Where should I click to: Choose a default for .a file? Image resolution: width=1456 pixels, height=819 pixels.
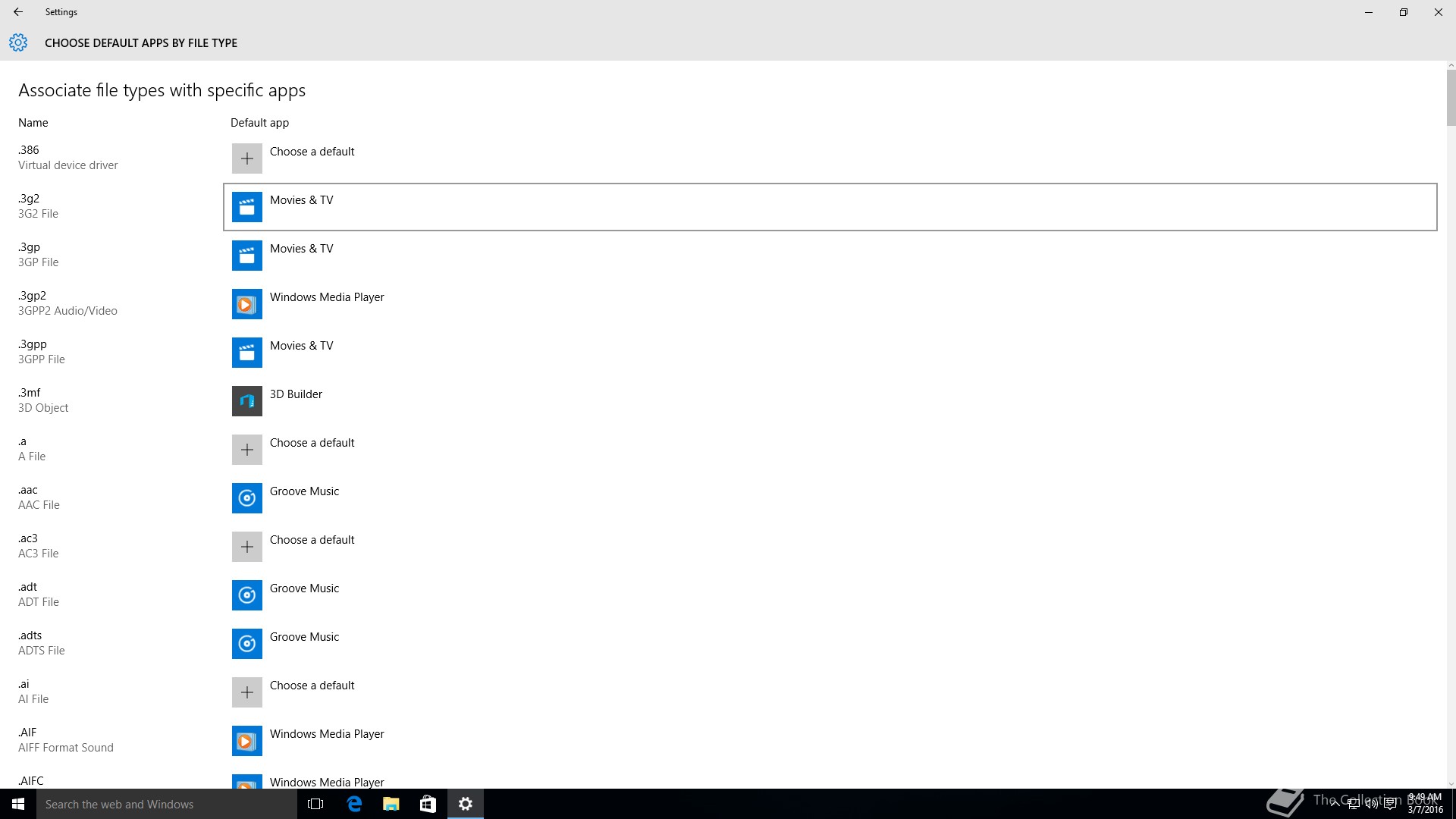point(312,443)
